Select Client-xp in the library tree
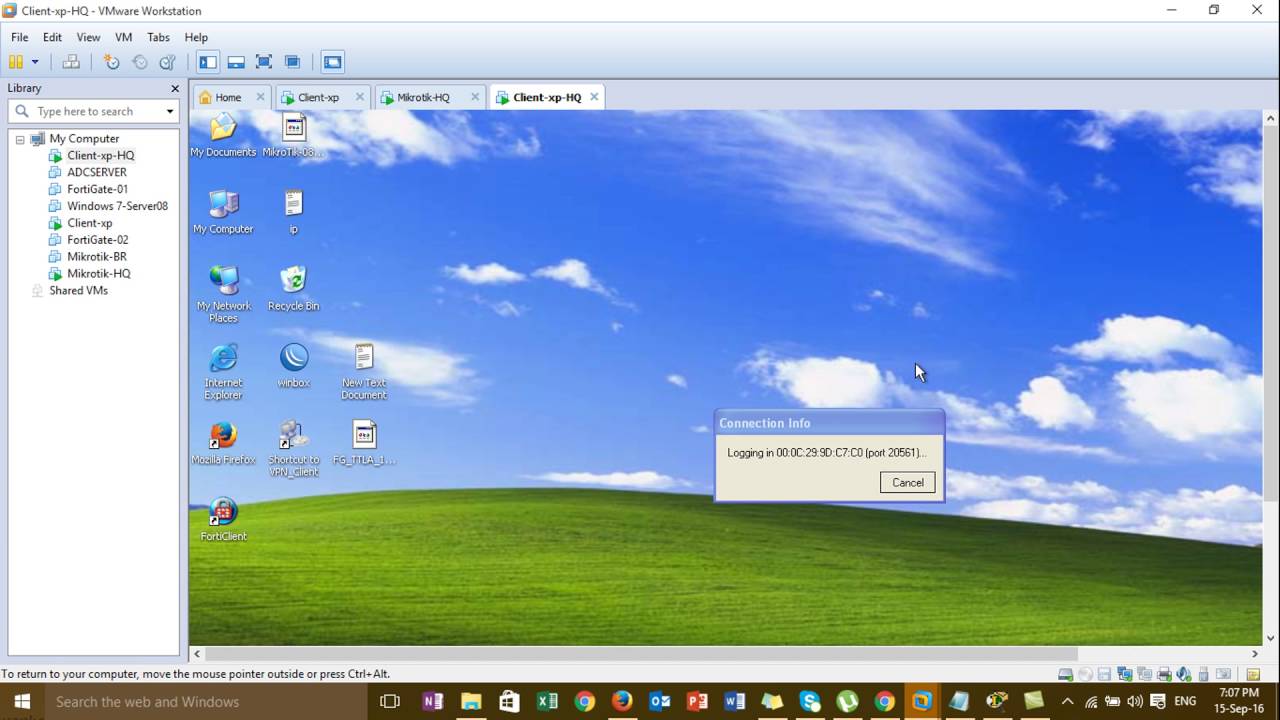The height and width of the screenshot is (720, 1280). point(89,223)
